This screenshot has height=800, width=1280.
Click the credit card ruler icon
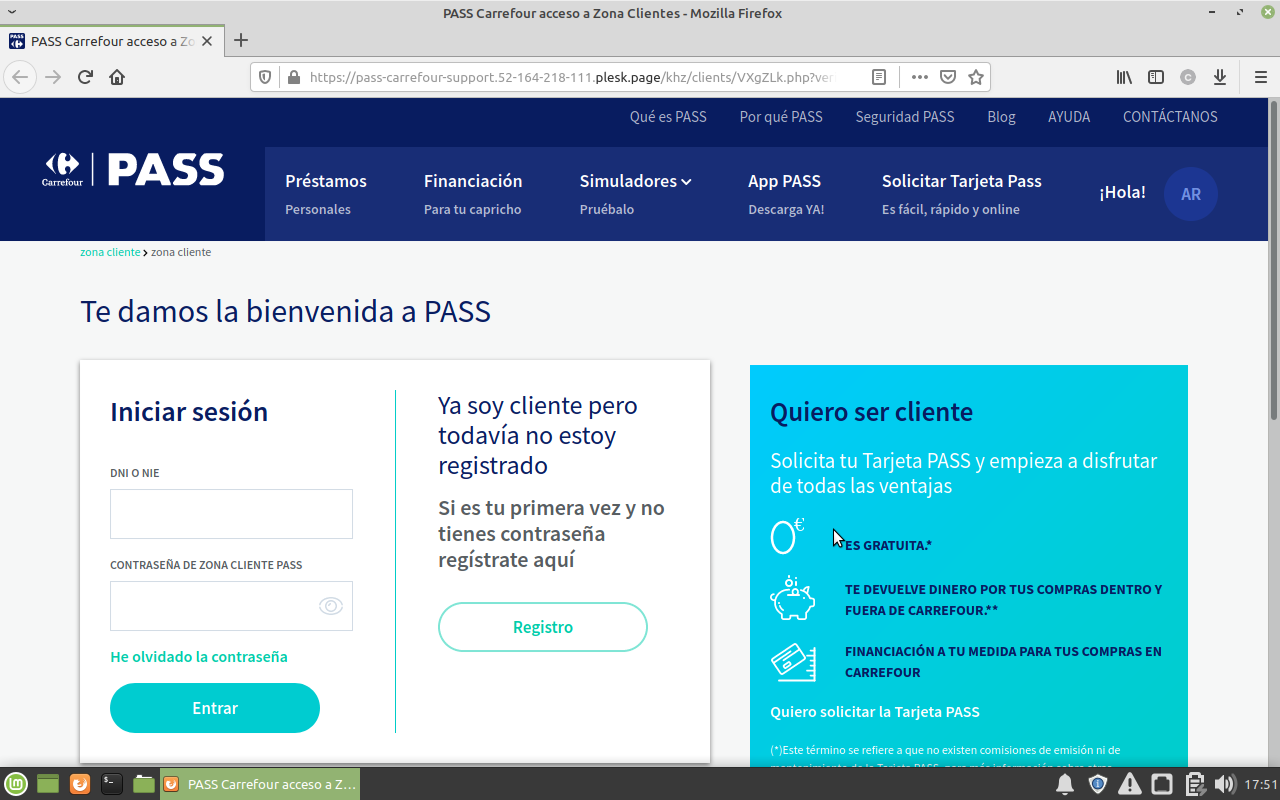793,662
